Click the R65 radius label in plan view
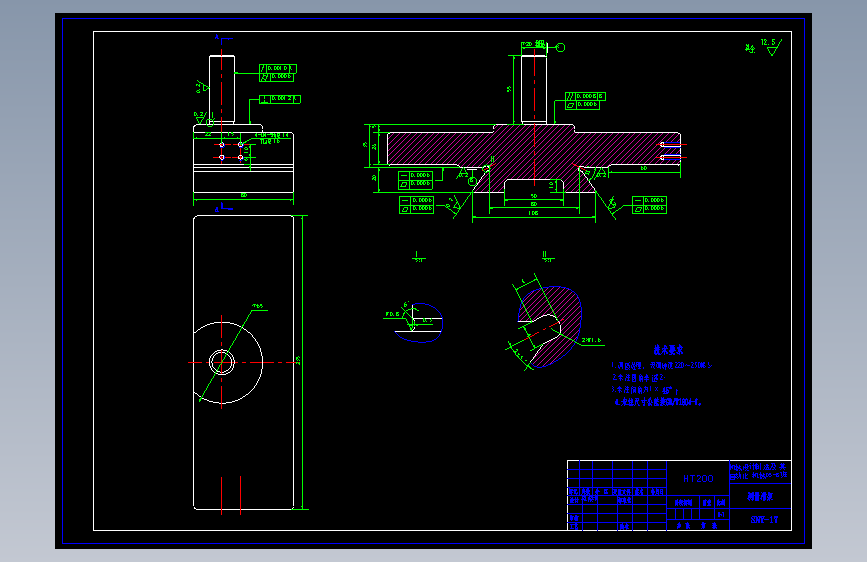 coord(258,306)
